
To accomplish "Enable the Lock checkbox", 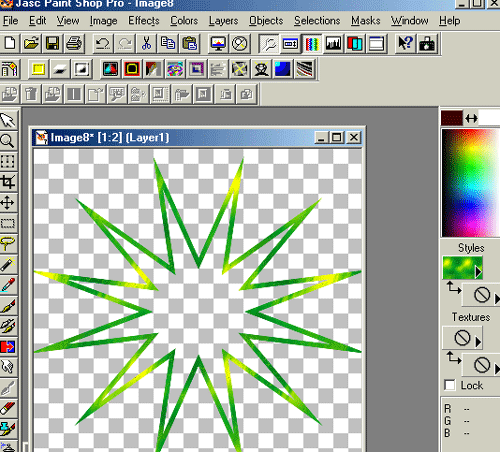I will coord(449,385).
